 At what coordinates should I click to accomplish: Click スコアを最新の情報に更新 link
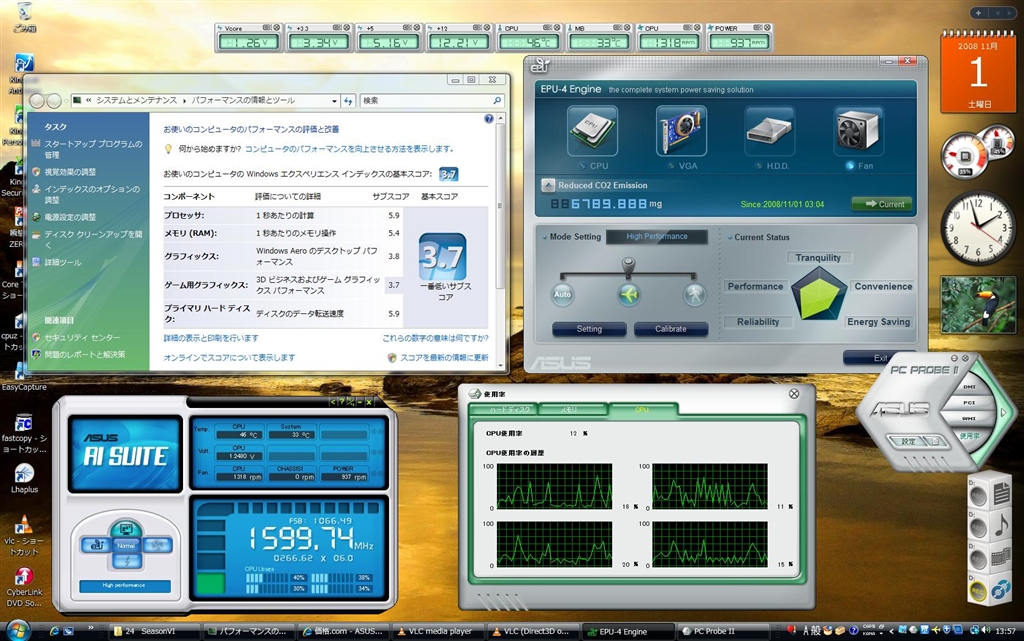(444, 358)
